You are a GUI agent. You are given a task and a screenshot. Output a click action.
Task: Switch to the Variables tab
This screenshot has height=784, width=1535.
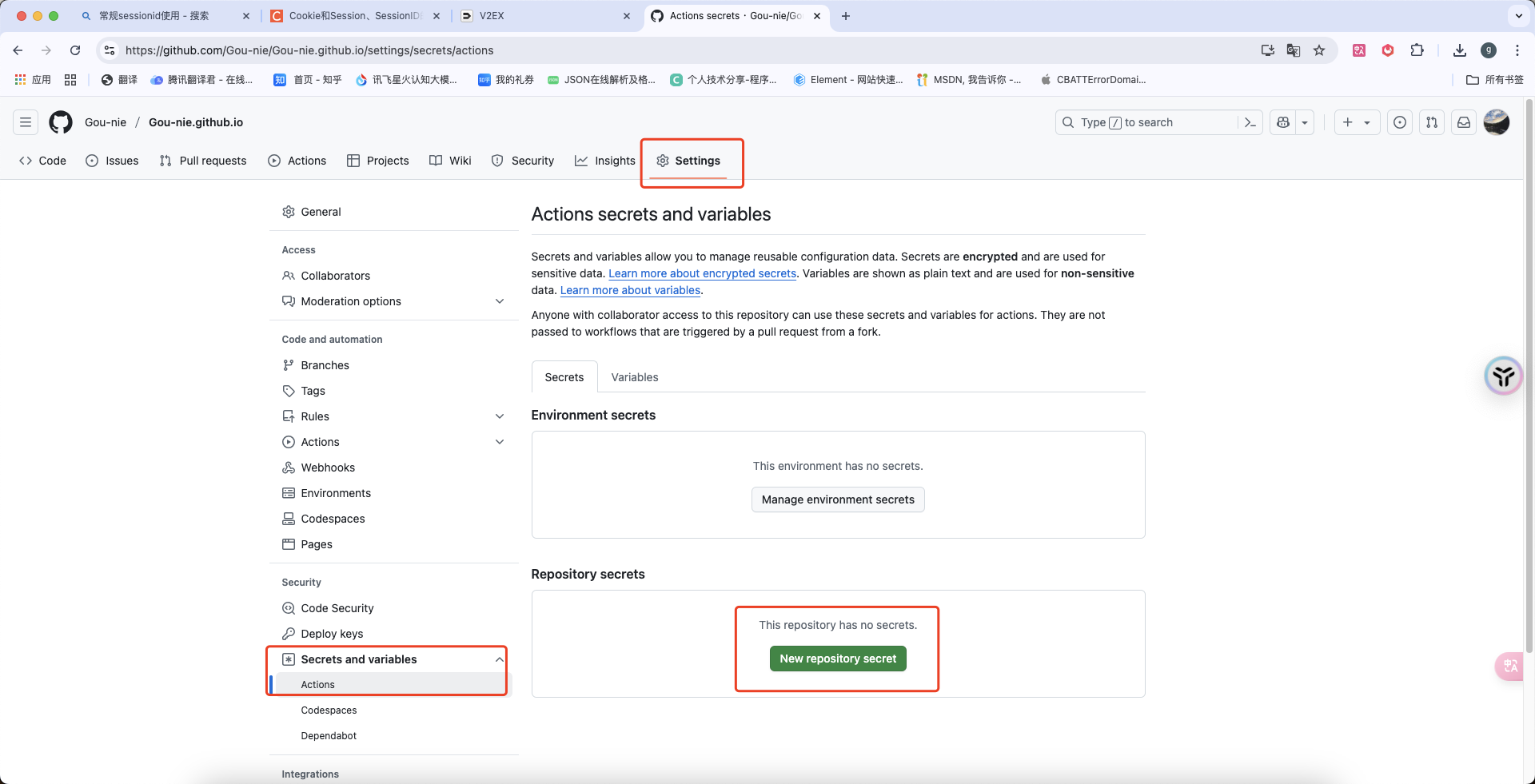[x=635, y=377]
